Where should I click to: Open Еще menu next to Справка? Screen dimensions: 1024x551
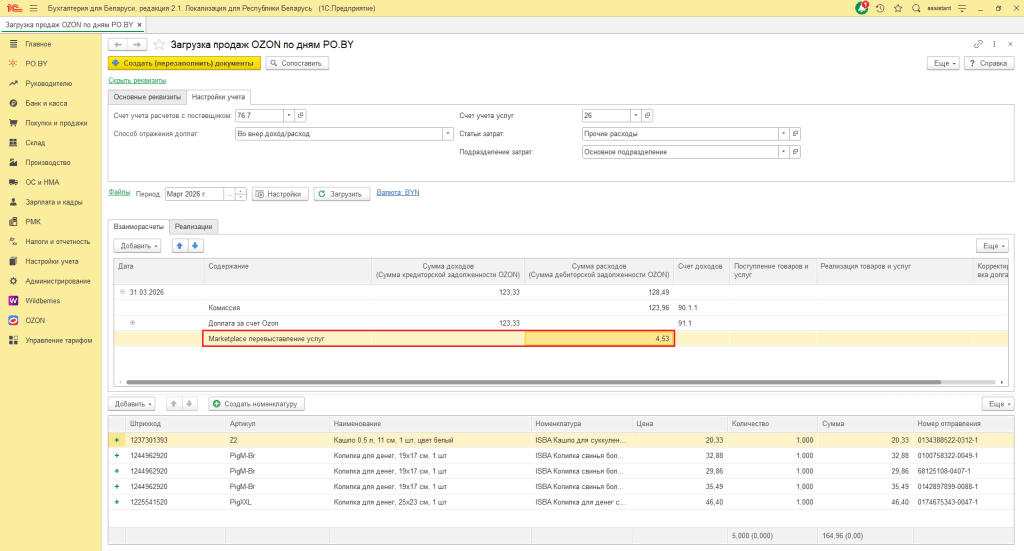pyautogui.click(x=944, y=63)
